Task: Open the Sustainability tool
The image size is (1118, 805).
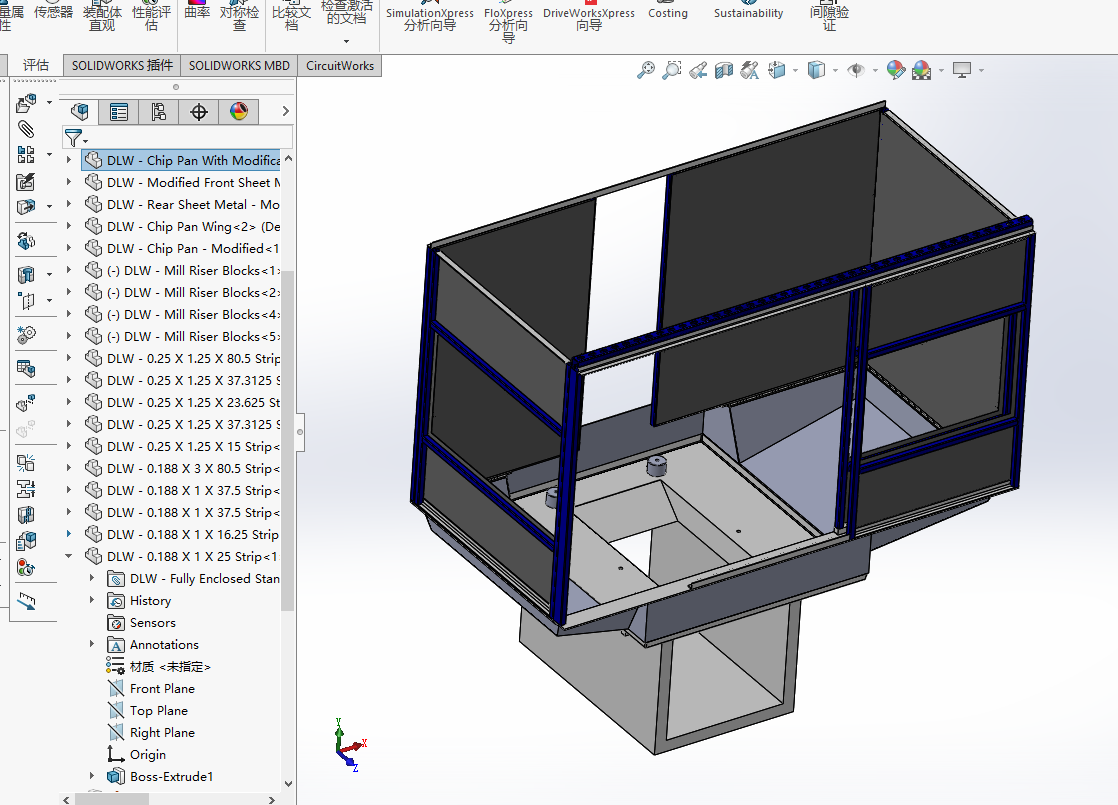Action: (x=748, y=13)
